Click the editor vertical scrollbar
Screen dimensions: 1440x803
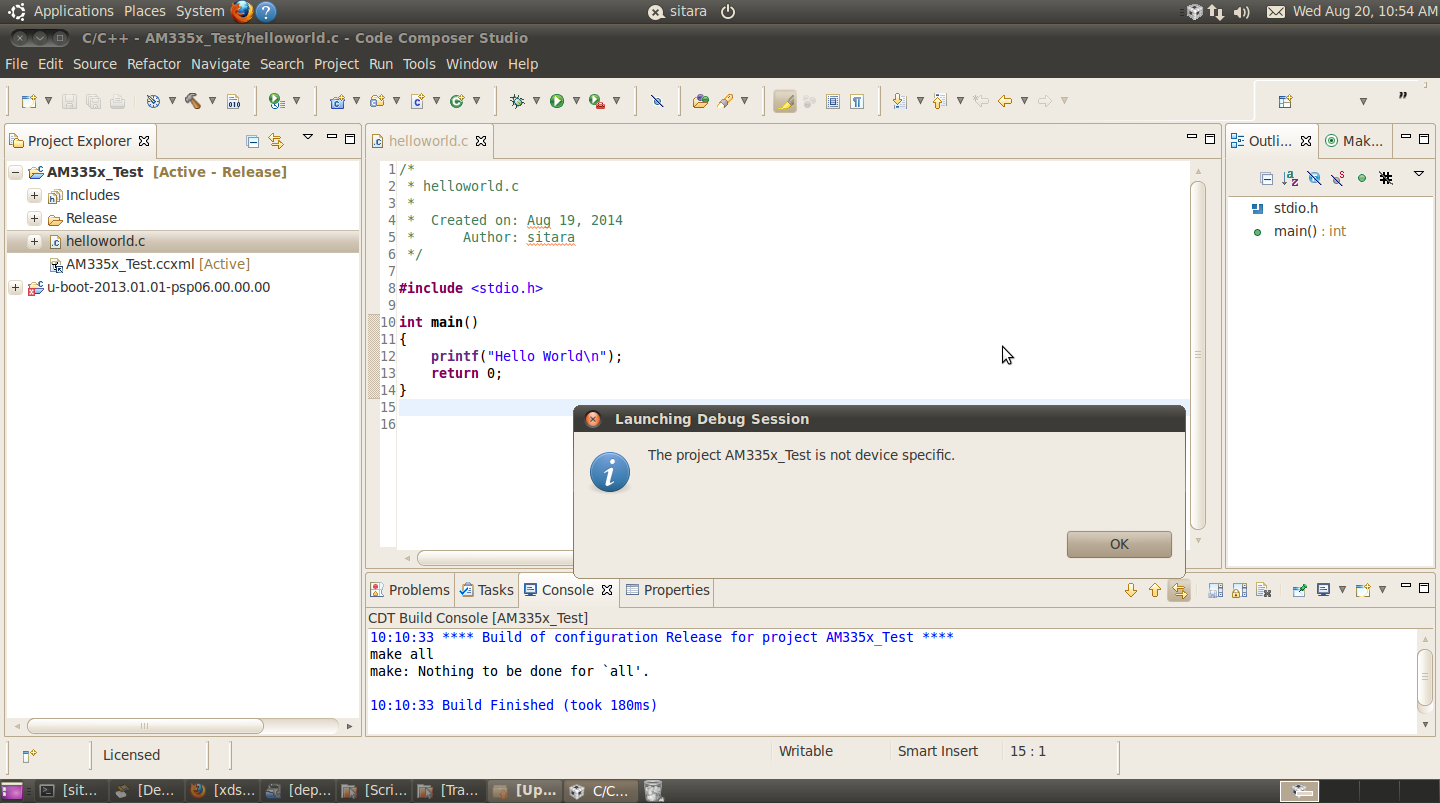click(1198, 355)
